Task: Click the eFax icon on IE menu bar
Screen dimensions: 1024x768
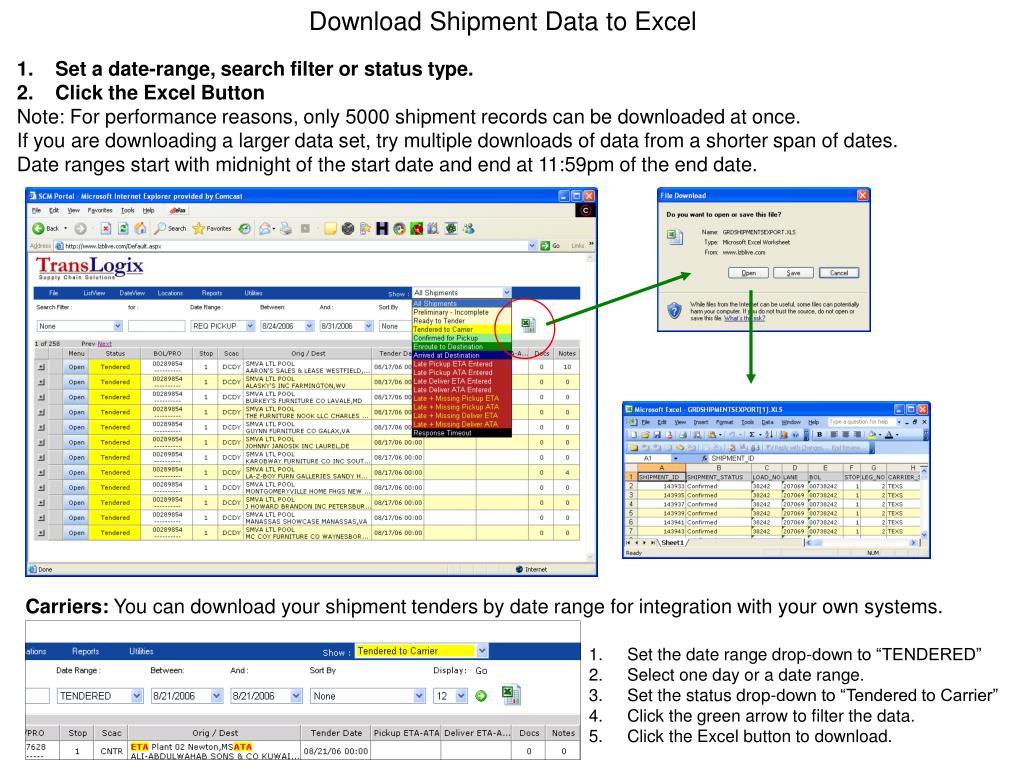Action: (178, 210)
